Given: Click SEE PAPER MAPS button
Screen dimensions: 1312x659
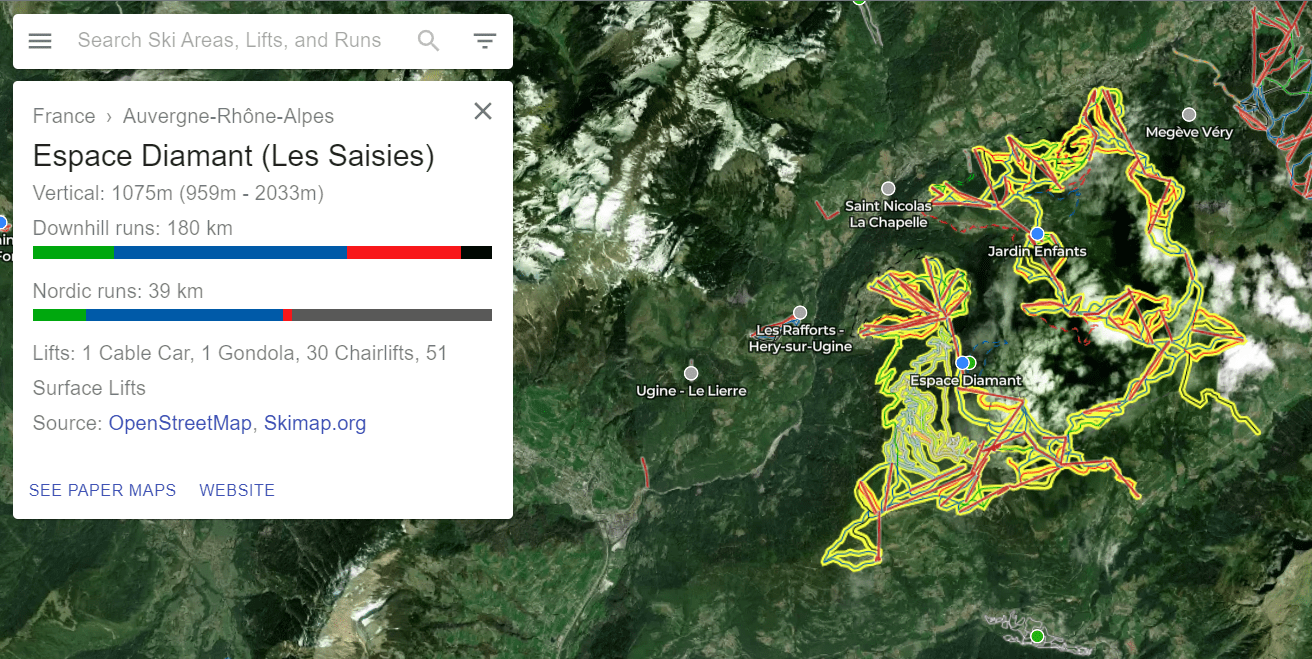Looking at the screenshot, I should (102, 490).
